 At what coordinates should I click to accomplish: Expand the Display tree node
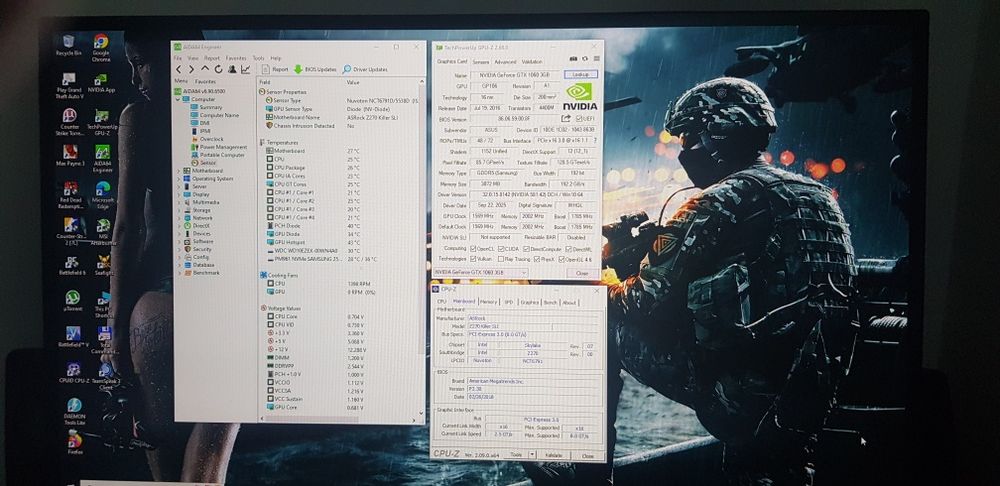pos(179,194)
